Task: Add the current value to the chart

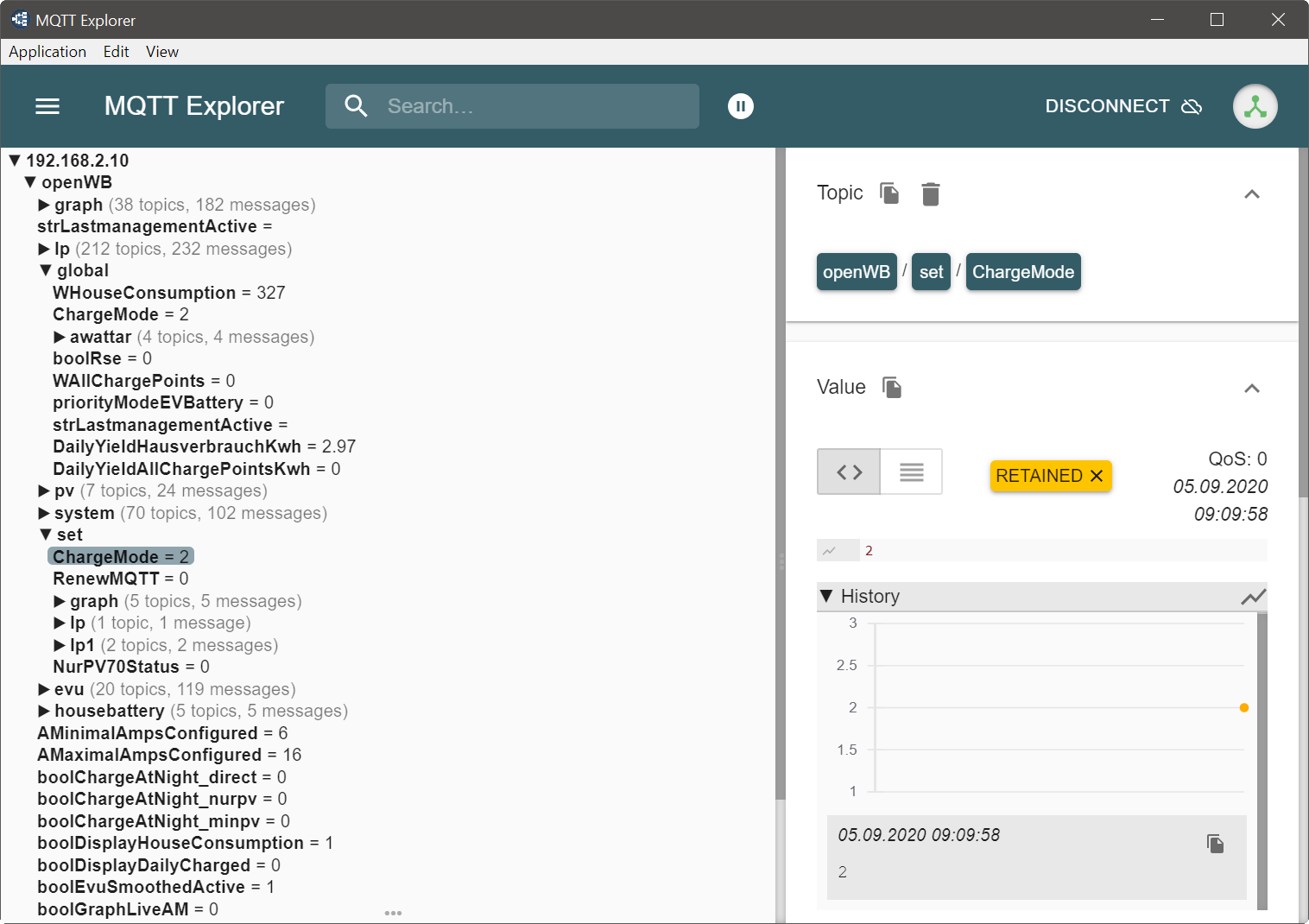Action: [x=830, y=551]
